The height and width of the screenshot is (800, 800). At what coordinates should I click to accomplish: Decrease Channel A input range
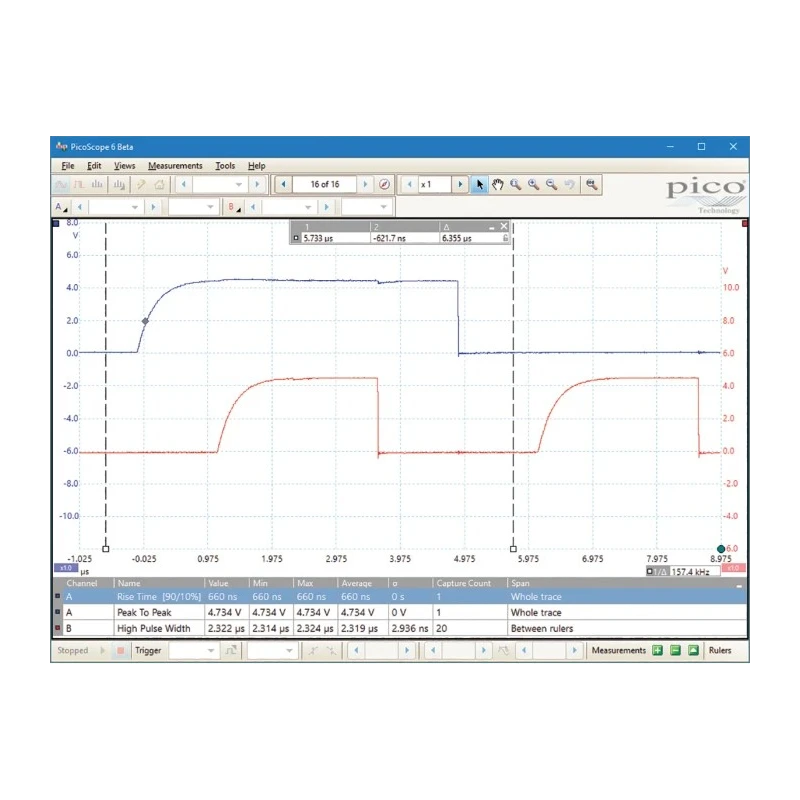click(x=80, y=207)
